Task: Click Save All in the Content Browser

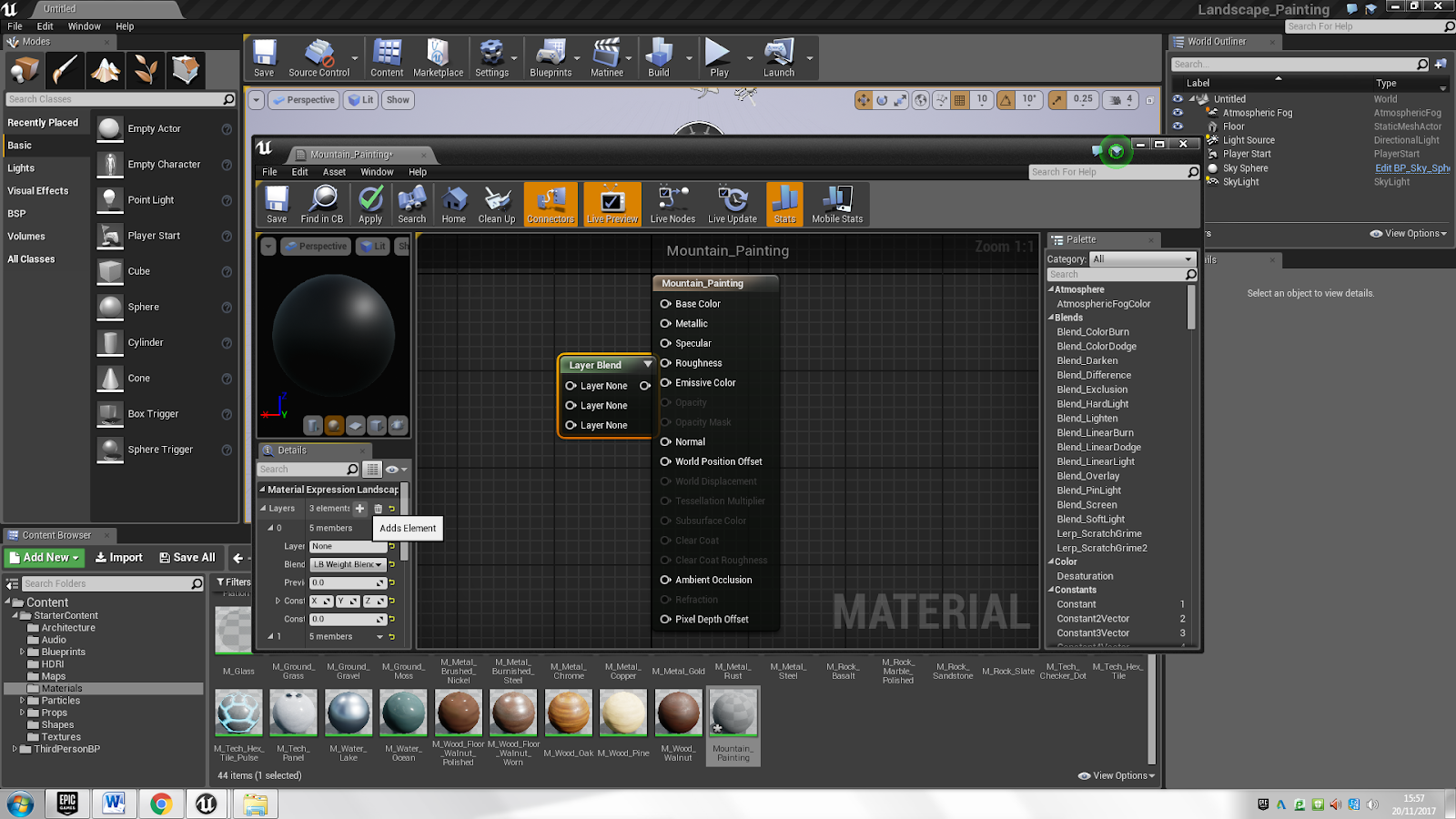Action: (x=187, y=558)
